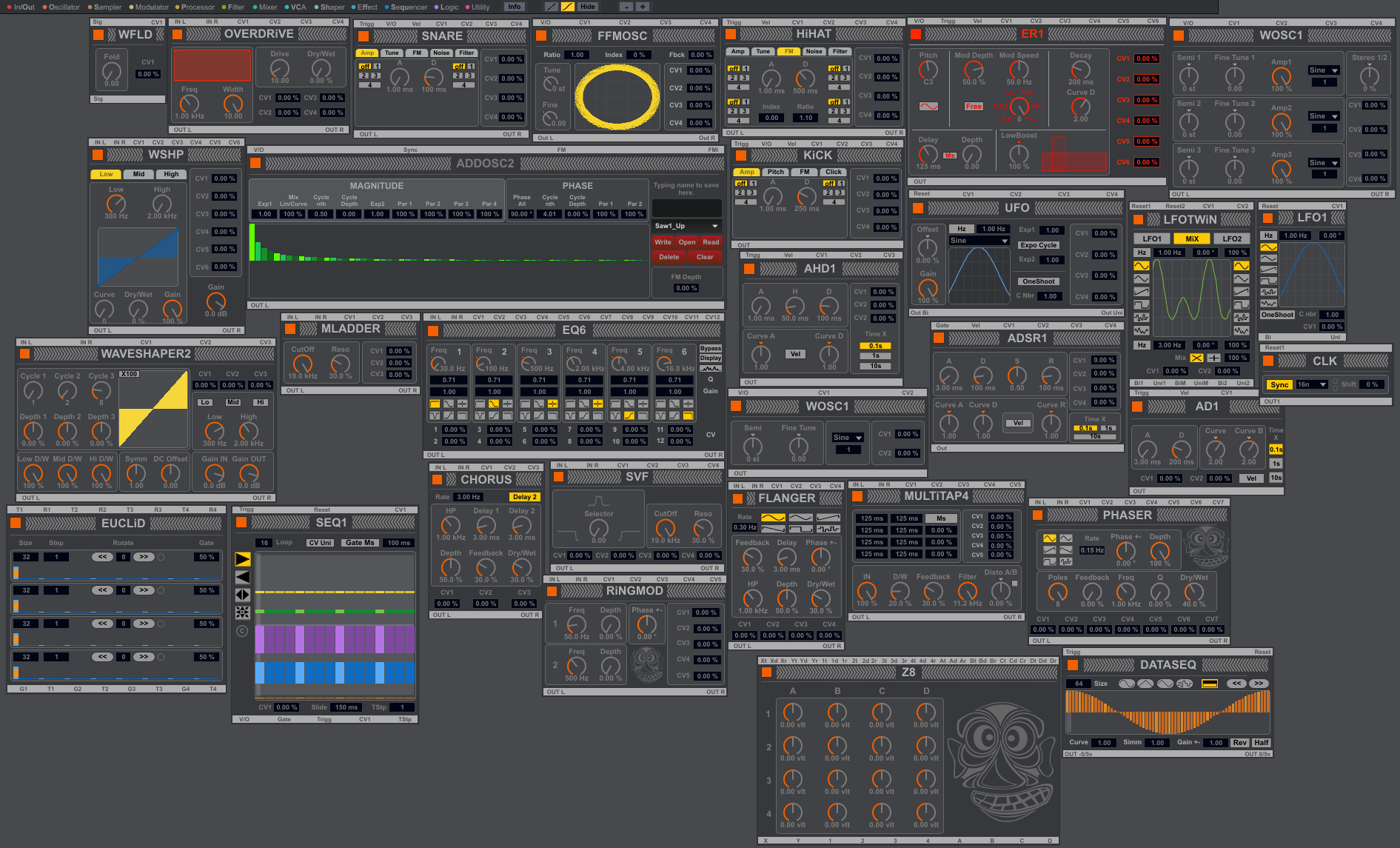
Task: Click the sine wave icon in PHASER
Action: [1050, 538]
